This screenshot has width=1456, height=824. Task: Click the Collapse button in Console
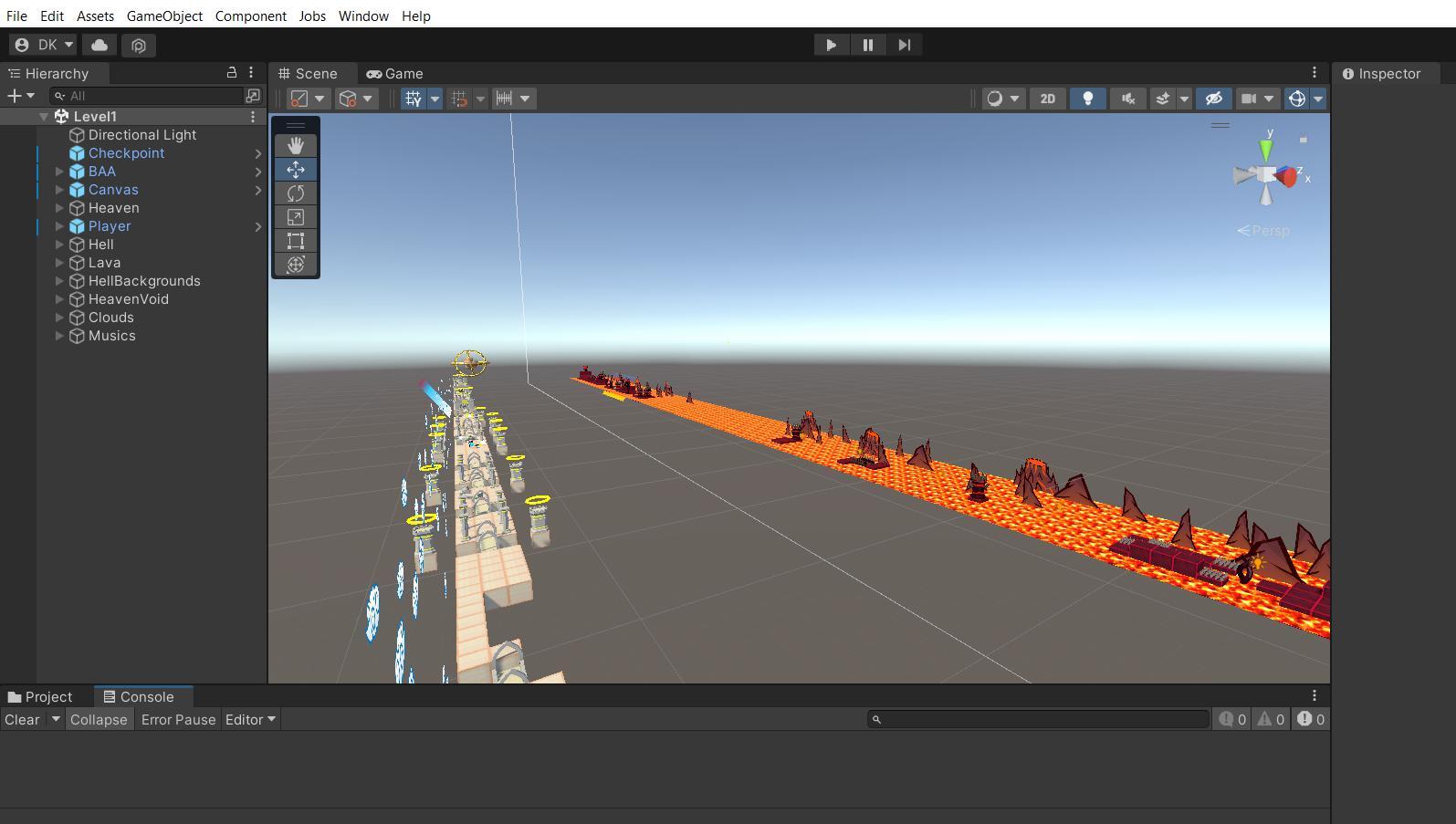(99, 720)
